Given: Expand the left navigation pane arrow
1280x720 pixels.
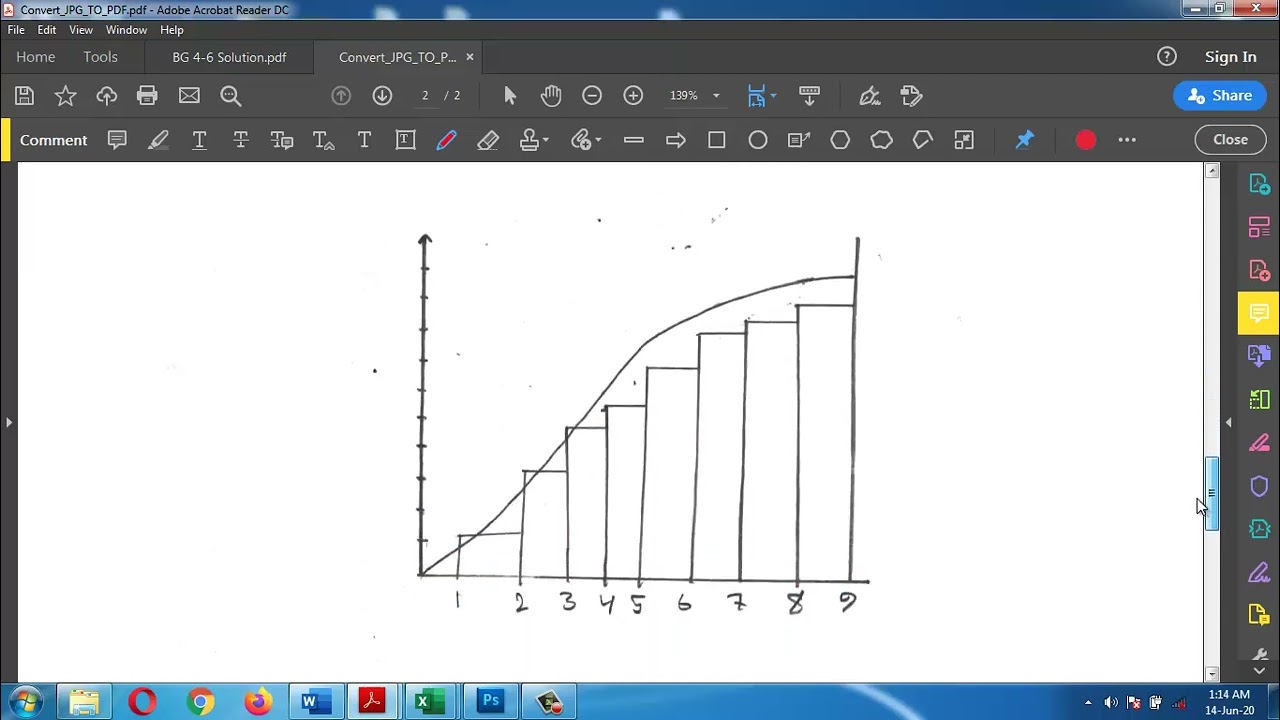Looking at the screenshot, I should click(9, 423).
